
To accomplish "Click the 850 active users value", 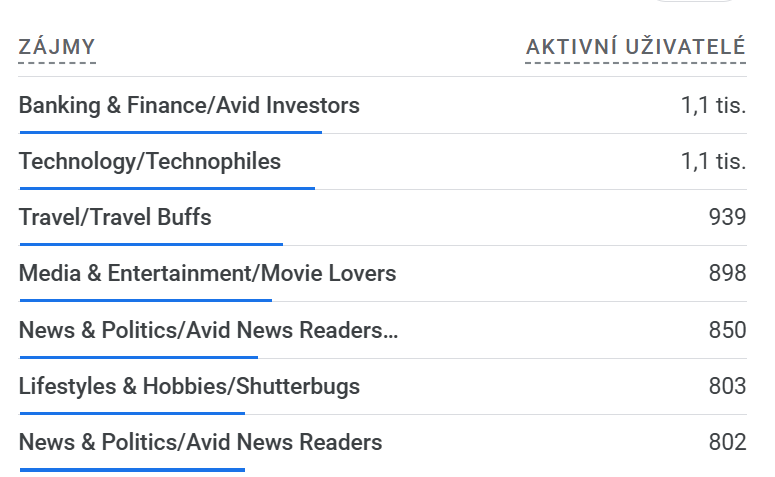I will coord(728,330).
